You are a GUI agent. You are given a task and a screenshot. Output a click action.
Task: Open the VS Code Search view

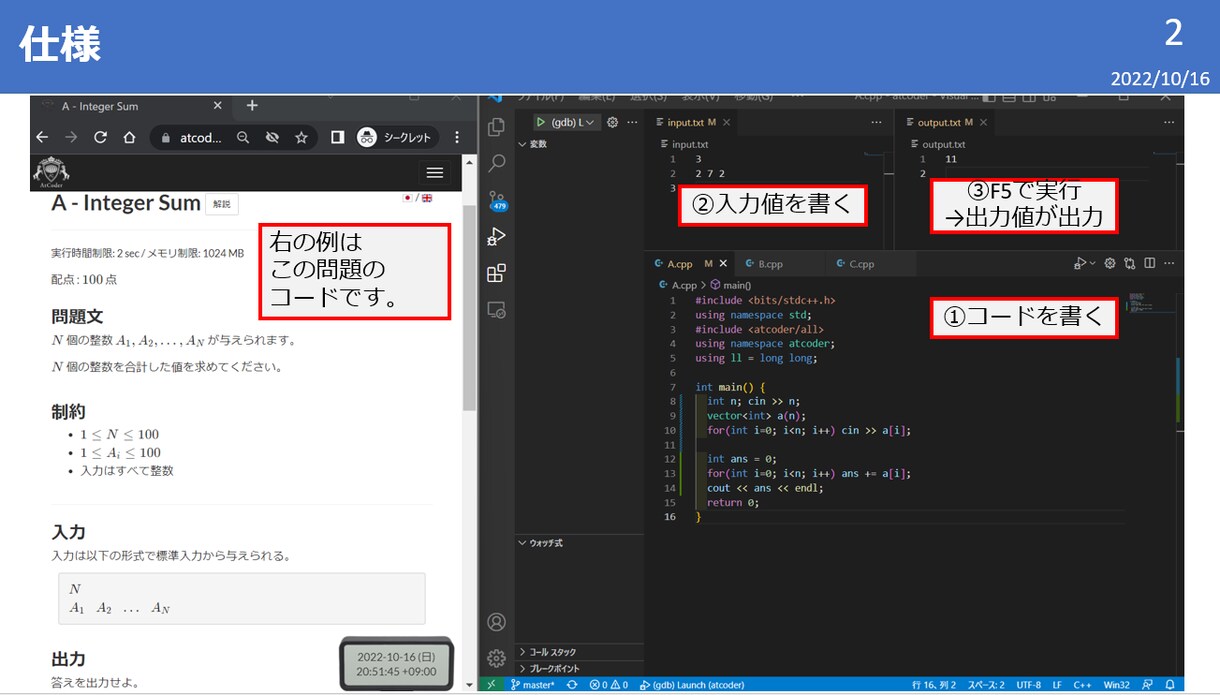[x=496, y=164]
